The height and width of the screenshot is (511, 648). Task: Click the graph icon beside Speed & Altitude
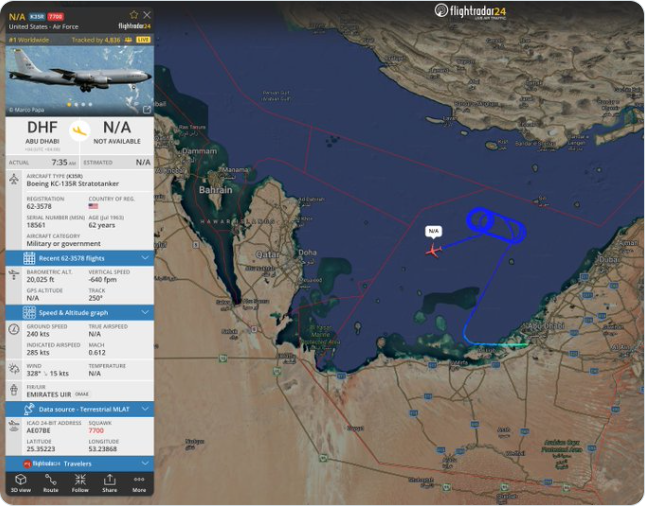29,313
